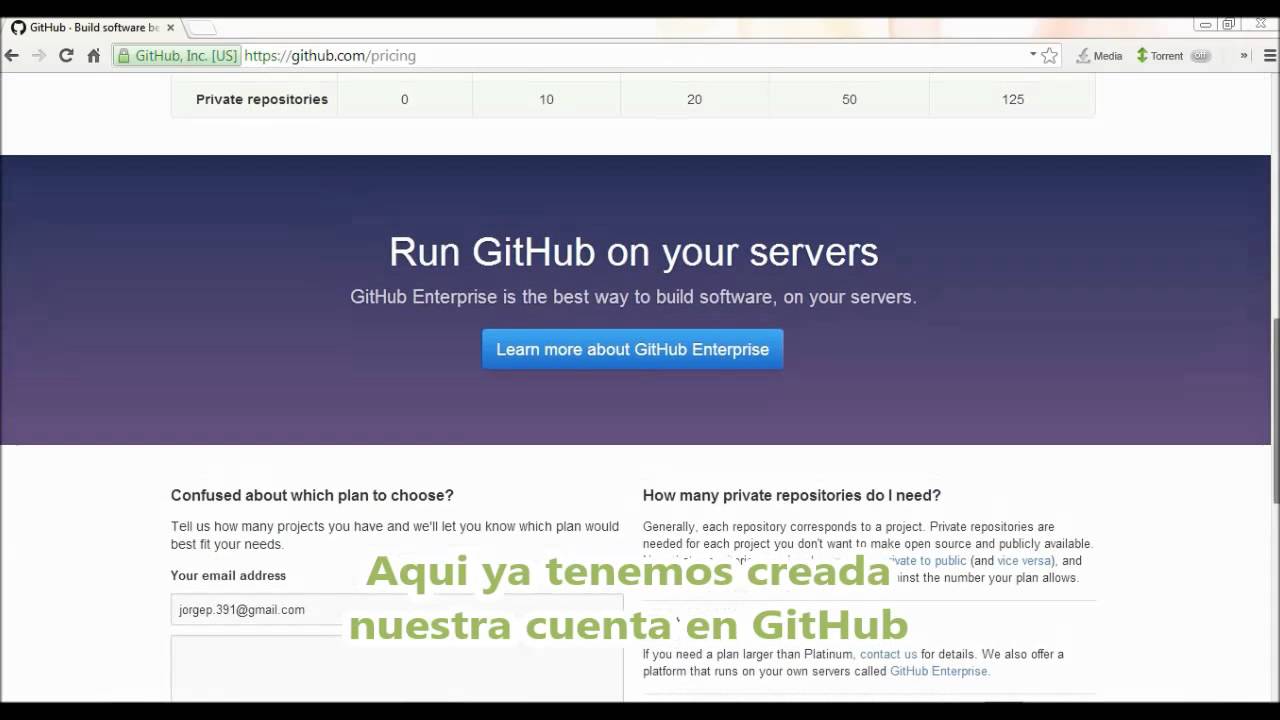1280x720 pixels.
Task: View the GitHub, Inc. security certificate badge
Action: pyautogui.click(x=176, y=56)
